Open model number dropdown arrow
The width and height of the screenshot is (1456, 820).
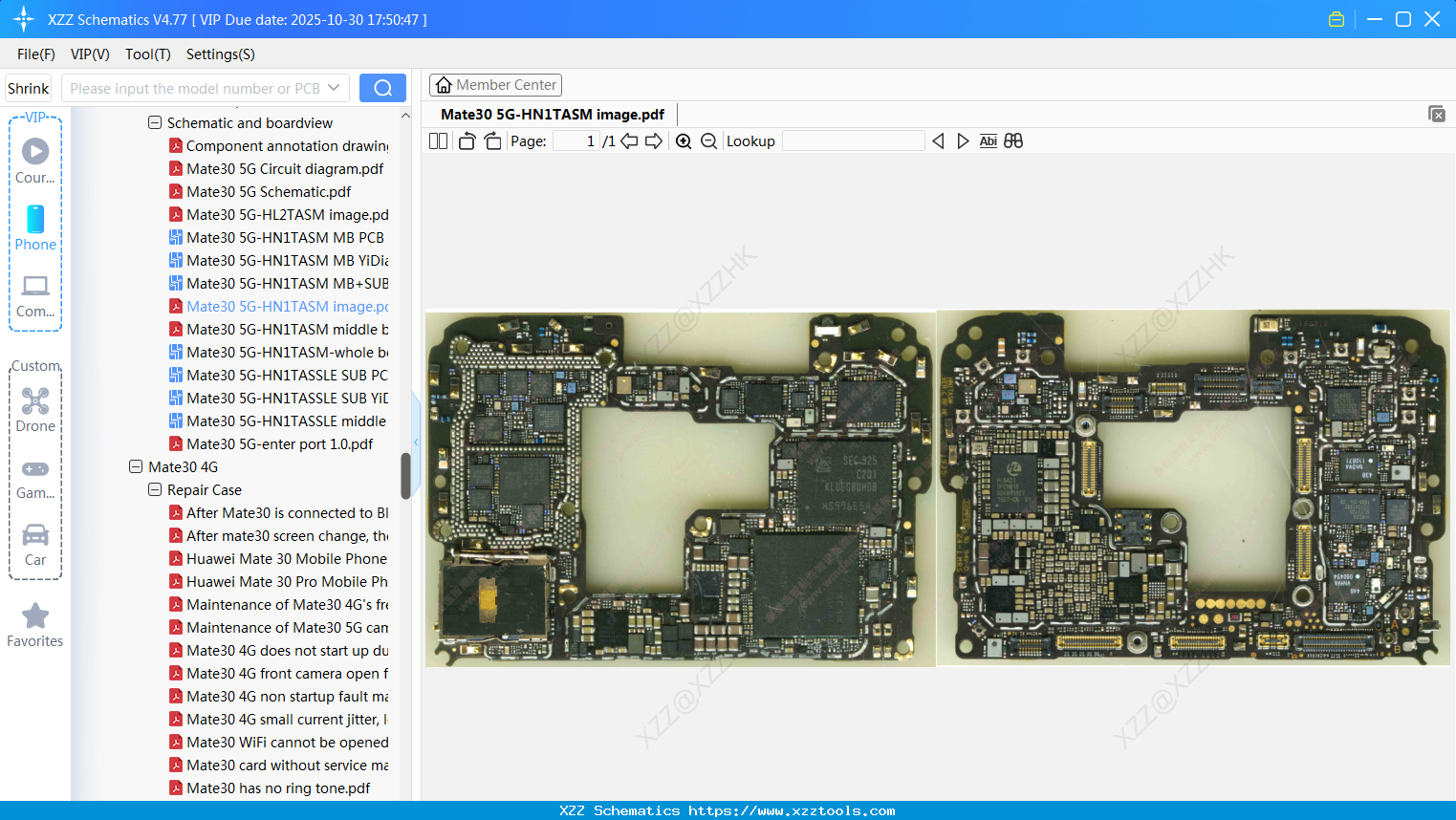coord(334,88)
